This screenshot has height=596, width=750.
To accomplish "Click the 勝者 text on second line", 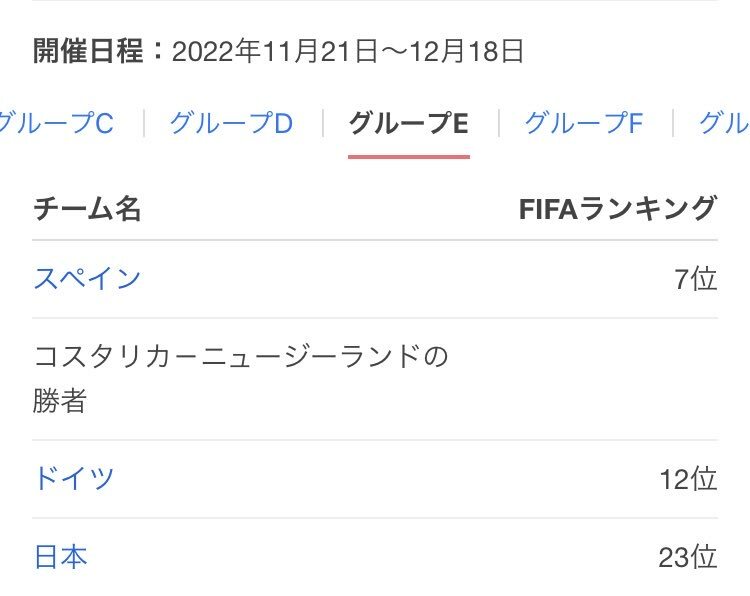I will [60, 400].
